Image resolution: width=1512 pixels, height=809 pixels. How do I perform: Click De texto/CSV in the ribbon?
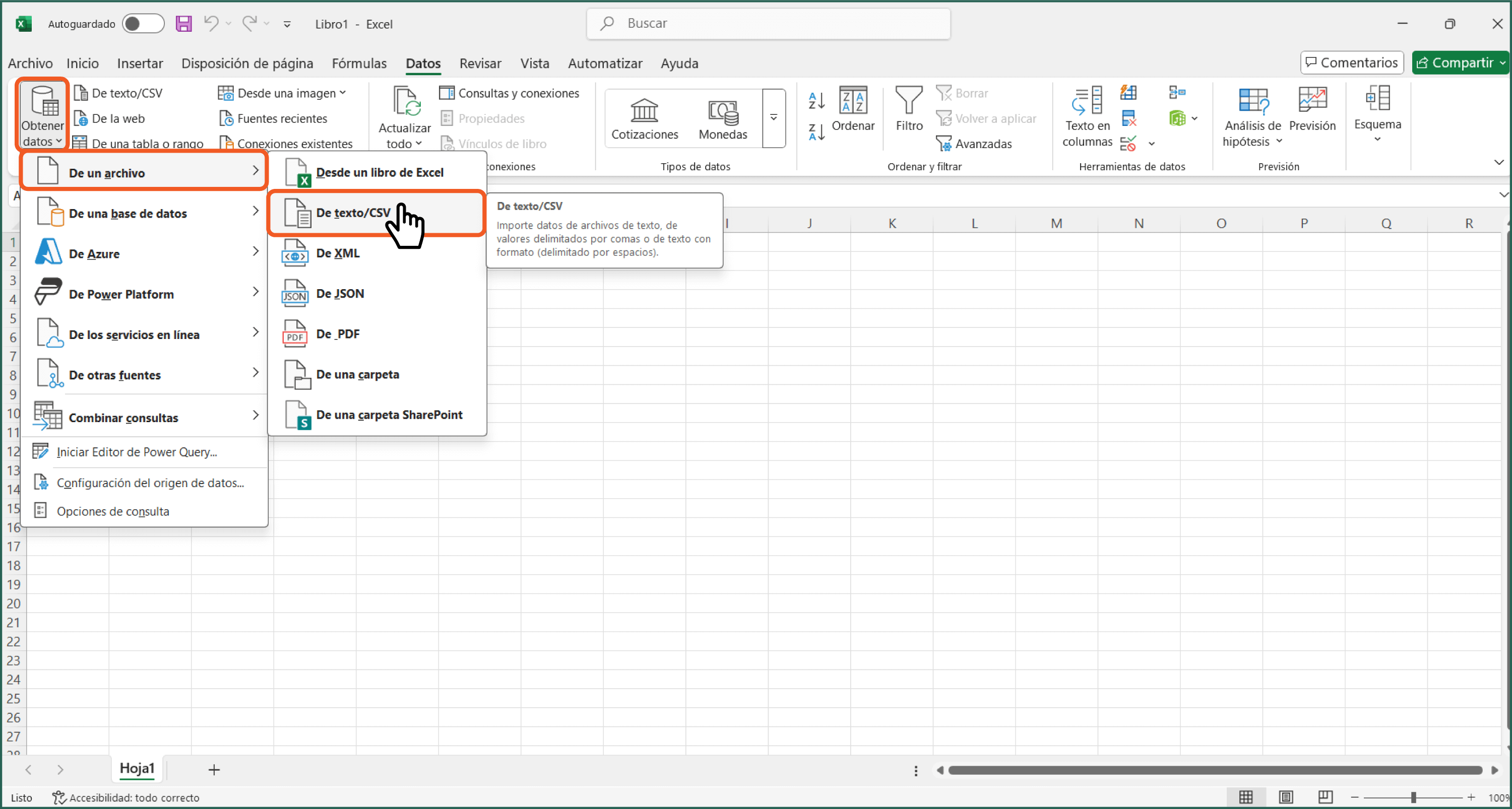[118, 93]
